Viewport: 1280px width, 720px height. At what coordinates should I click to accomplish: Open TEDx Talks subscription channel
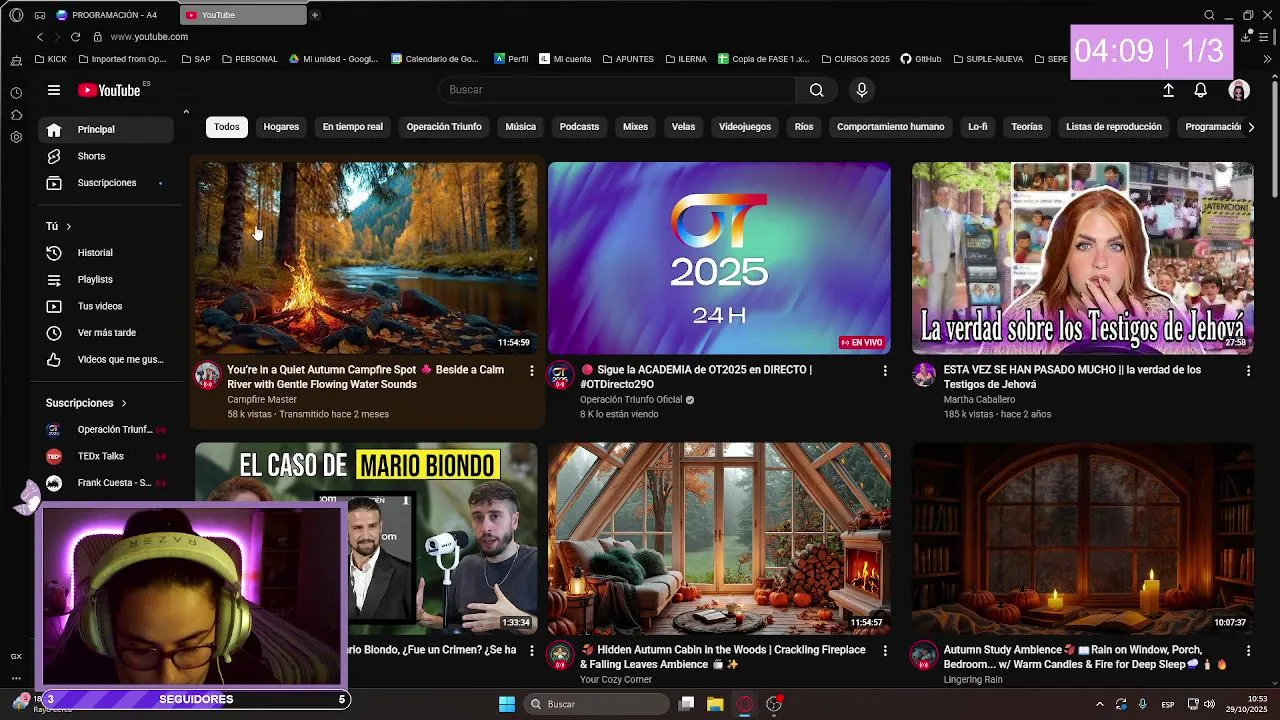107,456
